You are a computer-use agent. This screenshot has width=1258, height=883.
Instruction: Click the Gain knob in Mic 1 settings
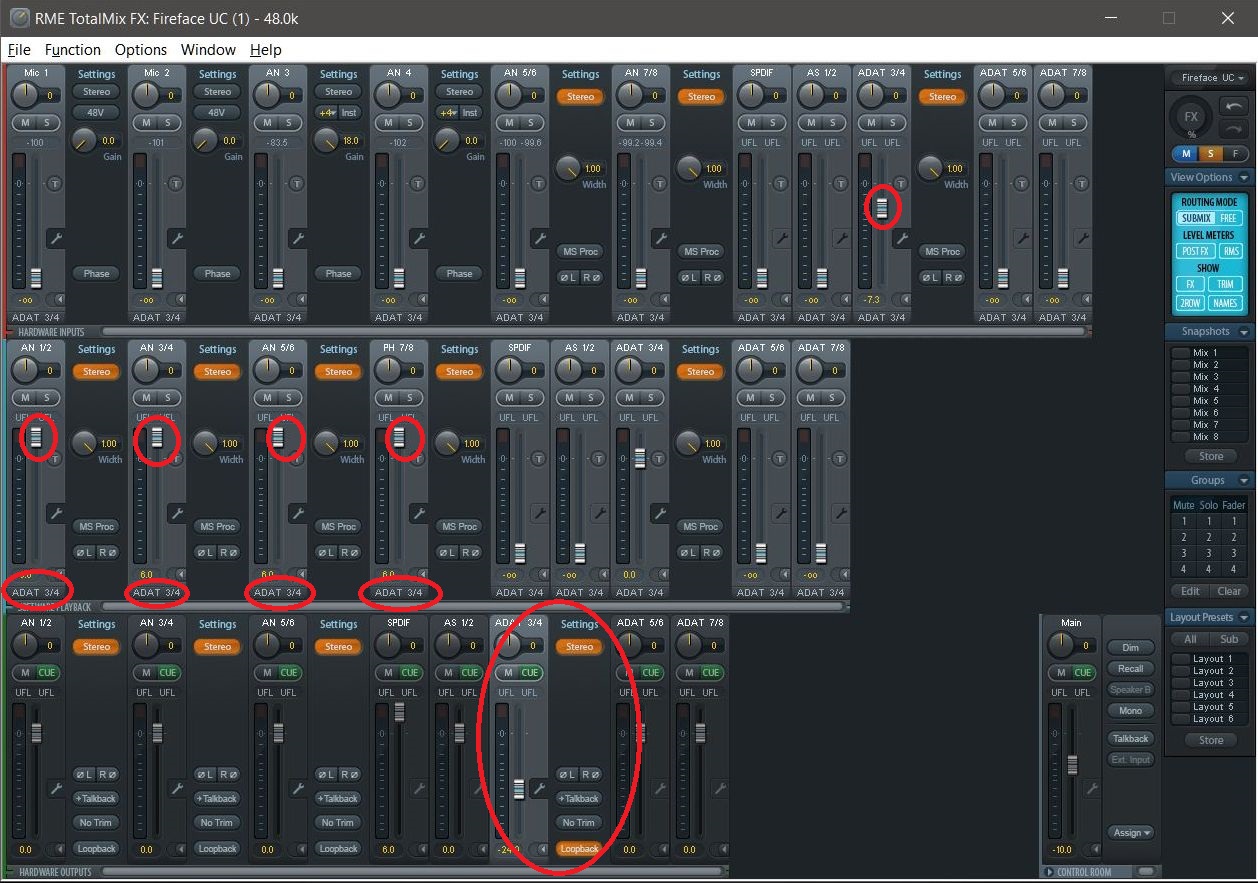click(x=83, y=141)
